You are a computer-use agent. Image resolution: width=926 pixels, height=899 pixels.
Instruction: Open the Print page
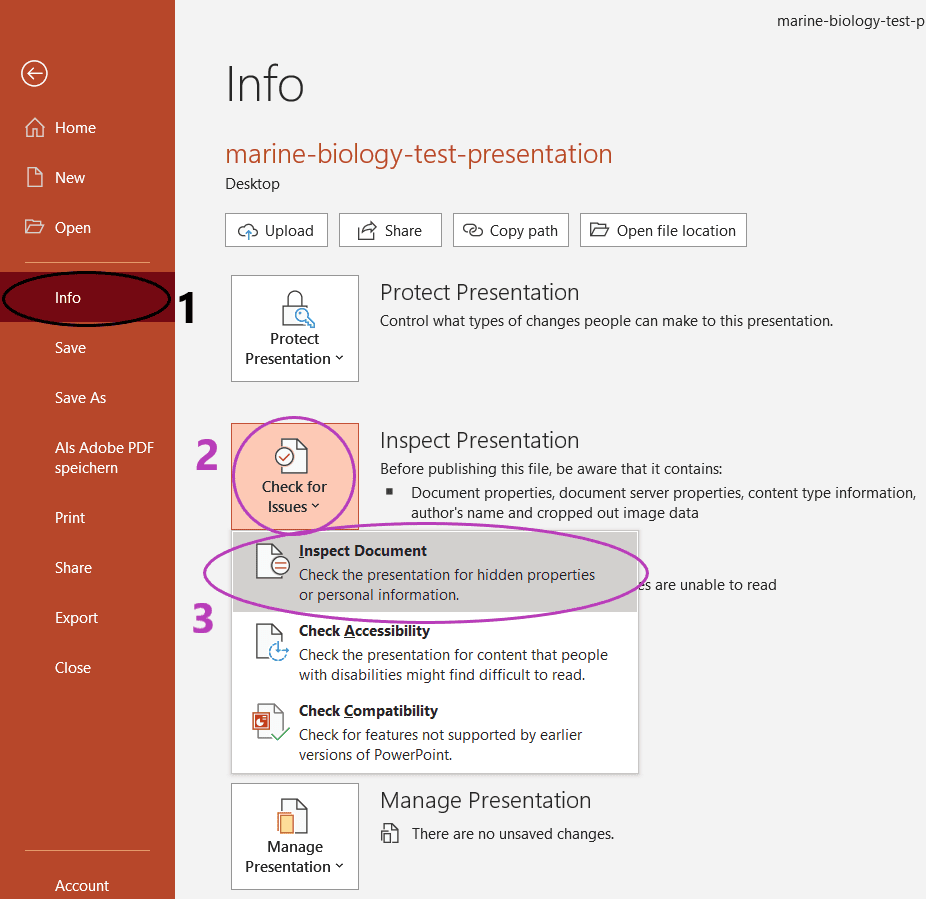click(70, 518)
